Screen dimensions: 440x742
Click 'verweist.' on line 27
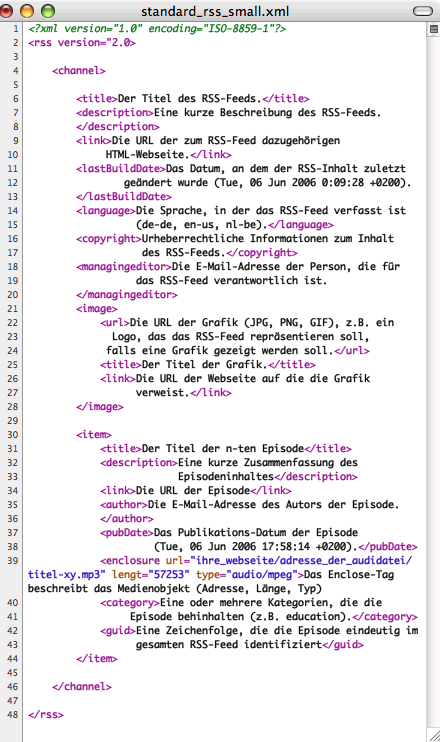tap(163, 392)
